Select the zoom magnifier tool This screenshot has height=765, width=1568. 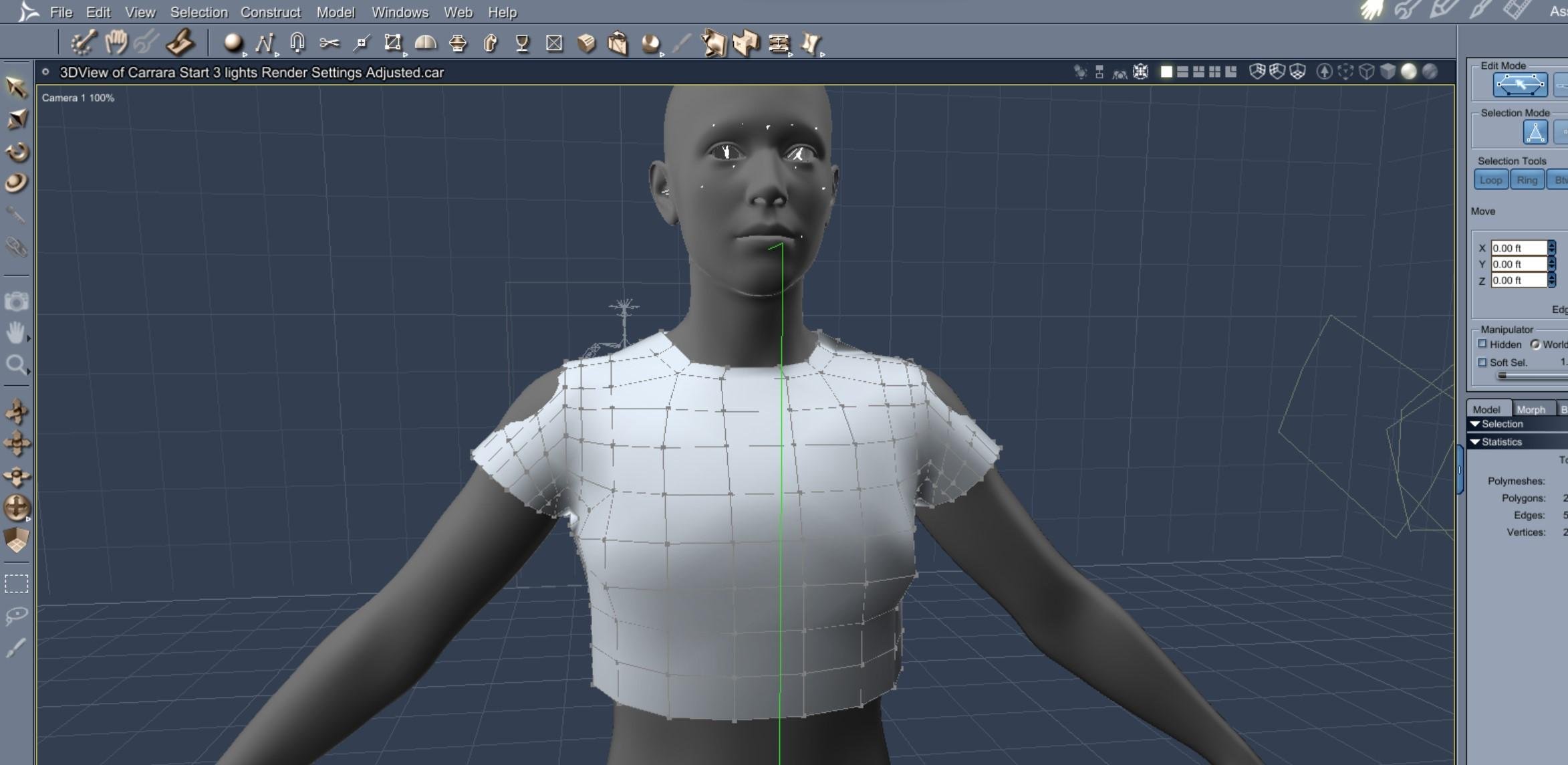(x=16, y=364)
